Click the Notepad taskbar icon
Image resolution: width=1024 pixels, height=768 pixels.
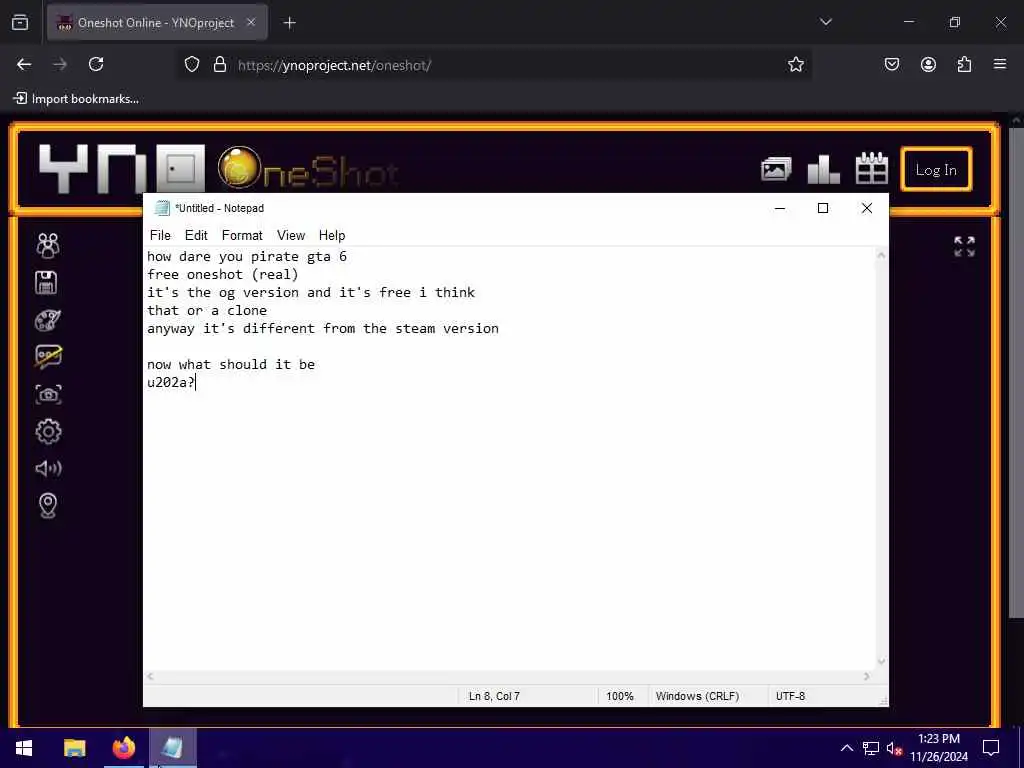172,748
